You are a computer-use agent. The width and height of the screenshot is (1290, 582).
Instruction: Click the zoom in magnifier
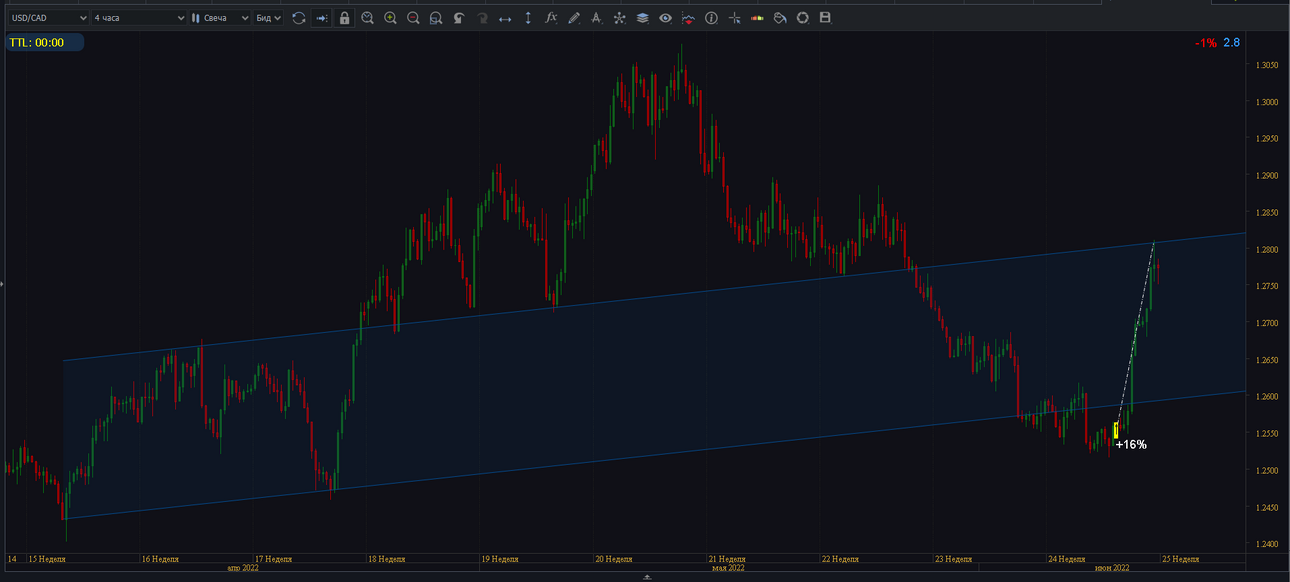click(391, 18)
